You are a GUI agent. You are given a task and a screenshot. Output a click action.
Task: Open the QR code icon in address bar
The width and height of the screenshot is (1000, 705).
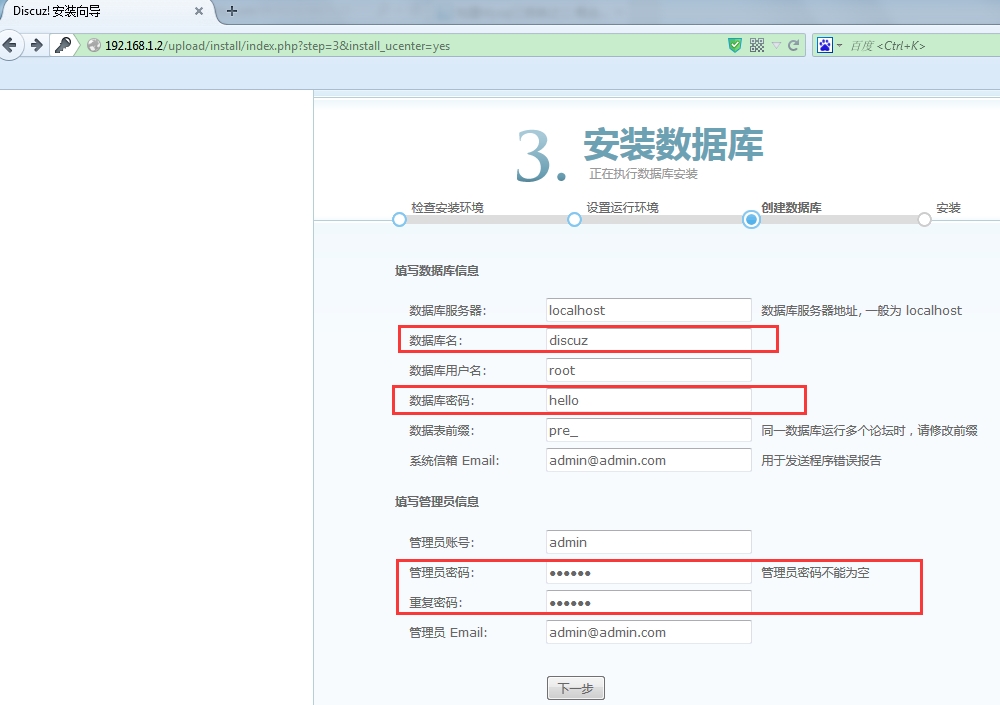coord(757,45)
